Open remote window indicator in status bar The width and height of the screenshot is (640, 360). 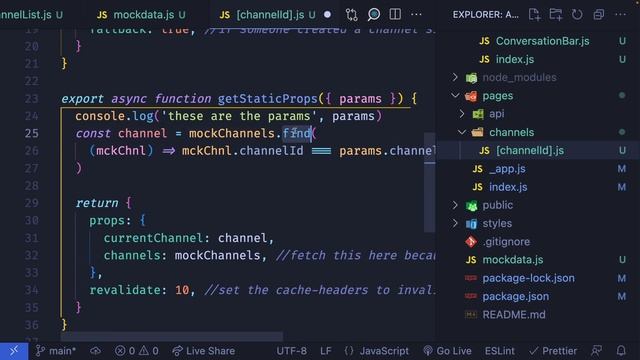[14, 351]
